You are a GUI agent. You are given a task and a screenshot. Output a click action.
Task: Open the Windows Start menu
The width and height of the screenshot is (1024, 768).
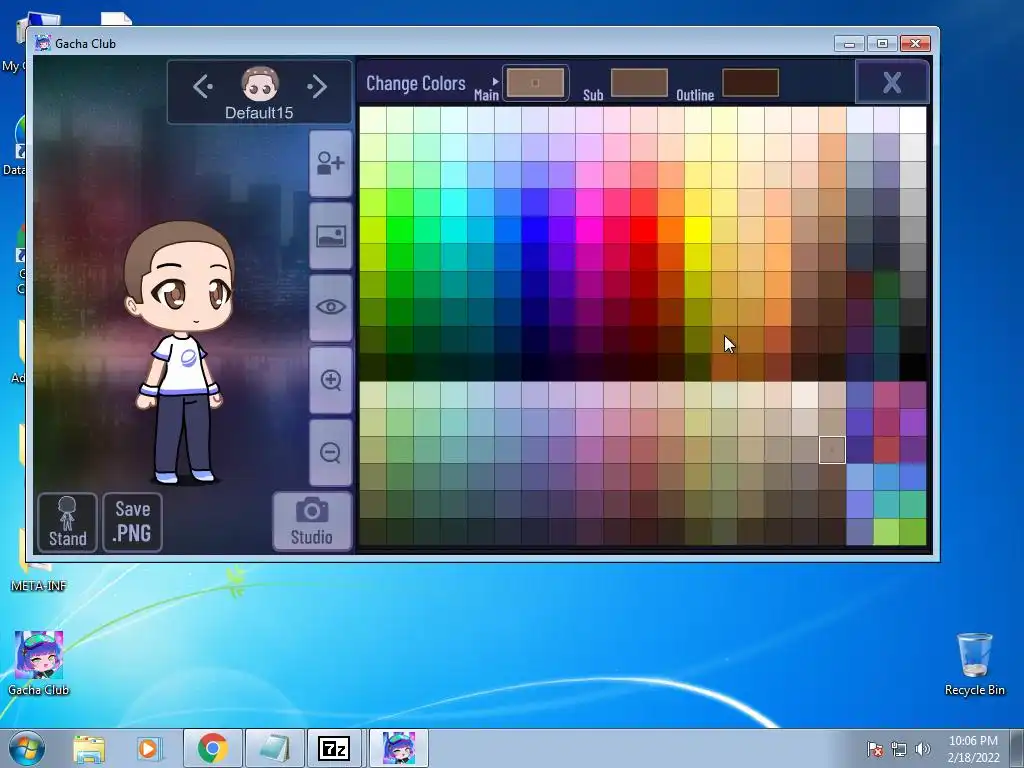[x=26, y=748]
